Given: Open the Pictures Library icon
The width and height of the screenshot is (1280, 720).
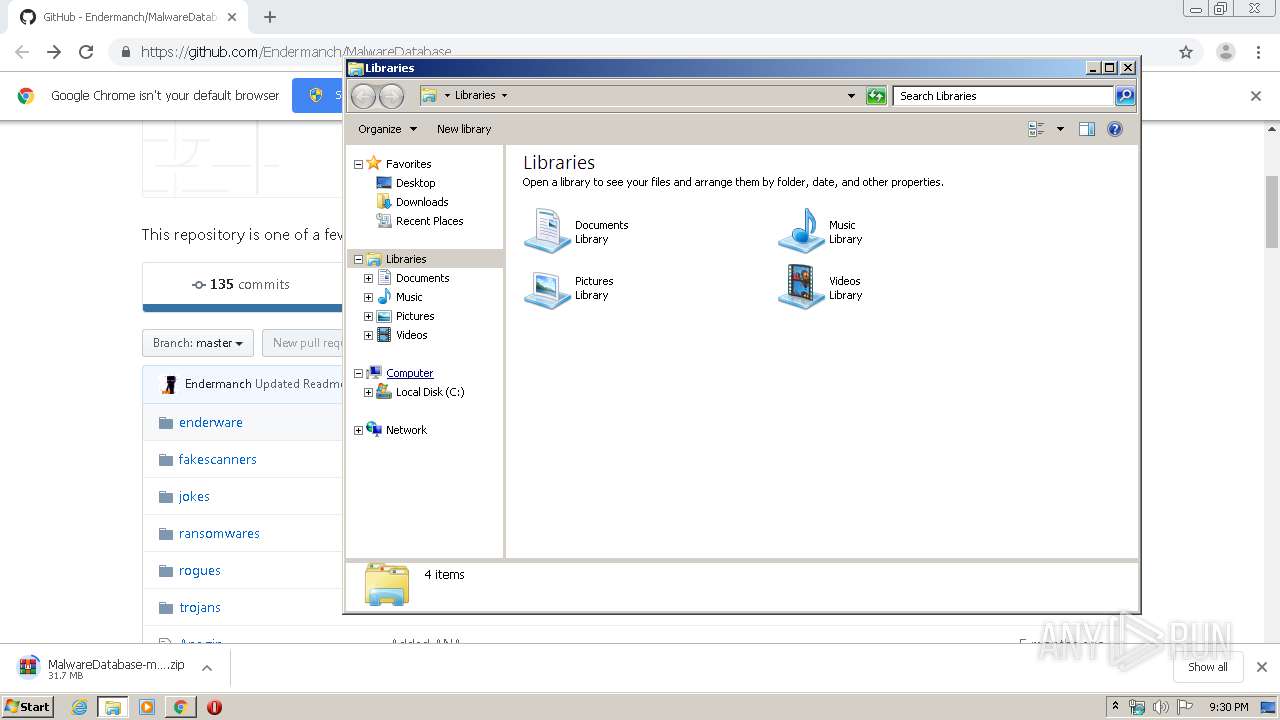Looking at the screenshot, I should 547,288.
